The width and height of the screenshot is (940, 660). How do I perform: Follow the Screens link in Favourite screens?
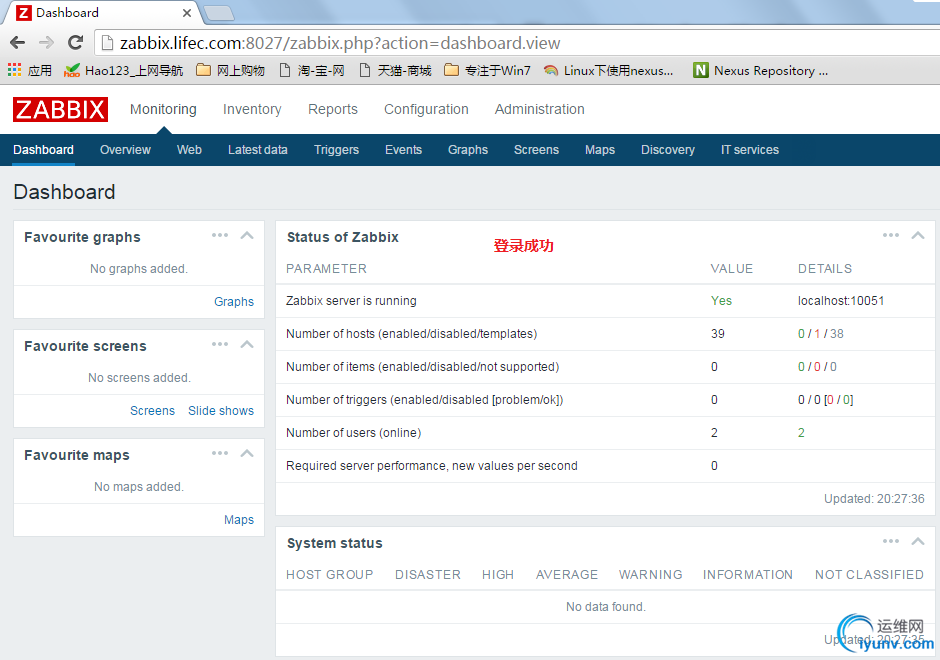pyautogui.click(x=152, y=411)
